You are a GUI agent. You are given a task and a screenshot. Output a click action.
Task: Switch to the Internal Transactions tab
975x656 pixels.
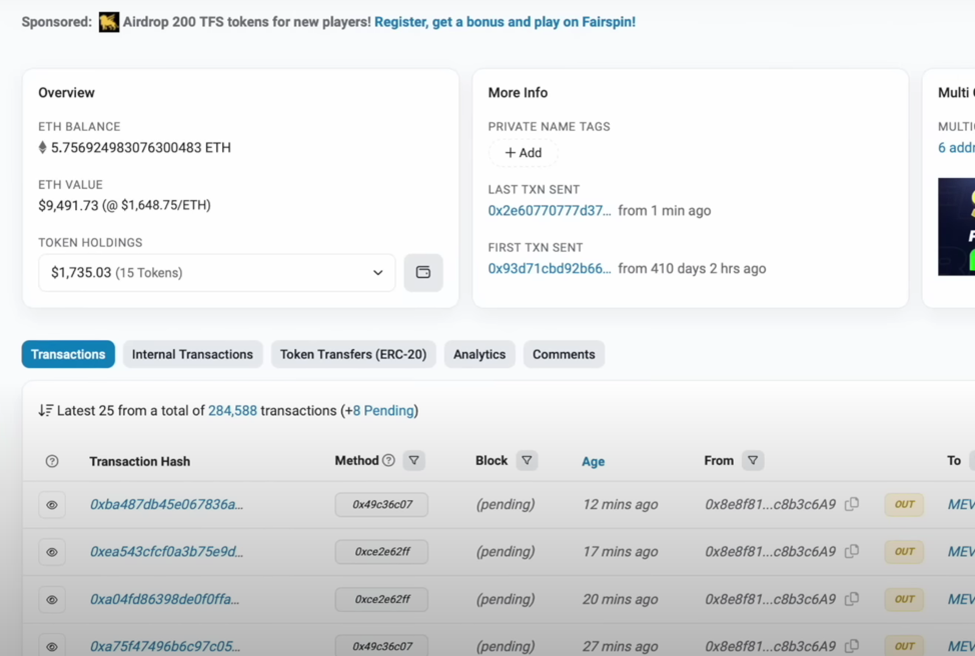[x=193, y=354]
